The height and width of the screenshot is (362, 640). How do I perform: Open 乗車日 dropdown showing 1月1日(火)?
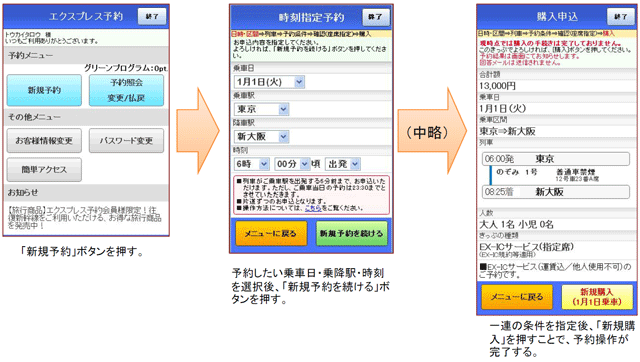click(269, 82)
